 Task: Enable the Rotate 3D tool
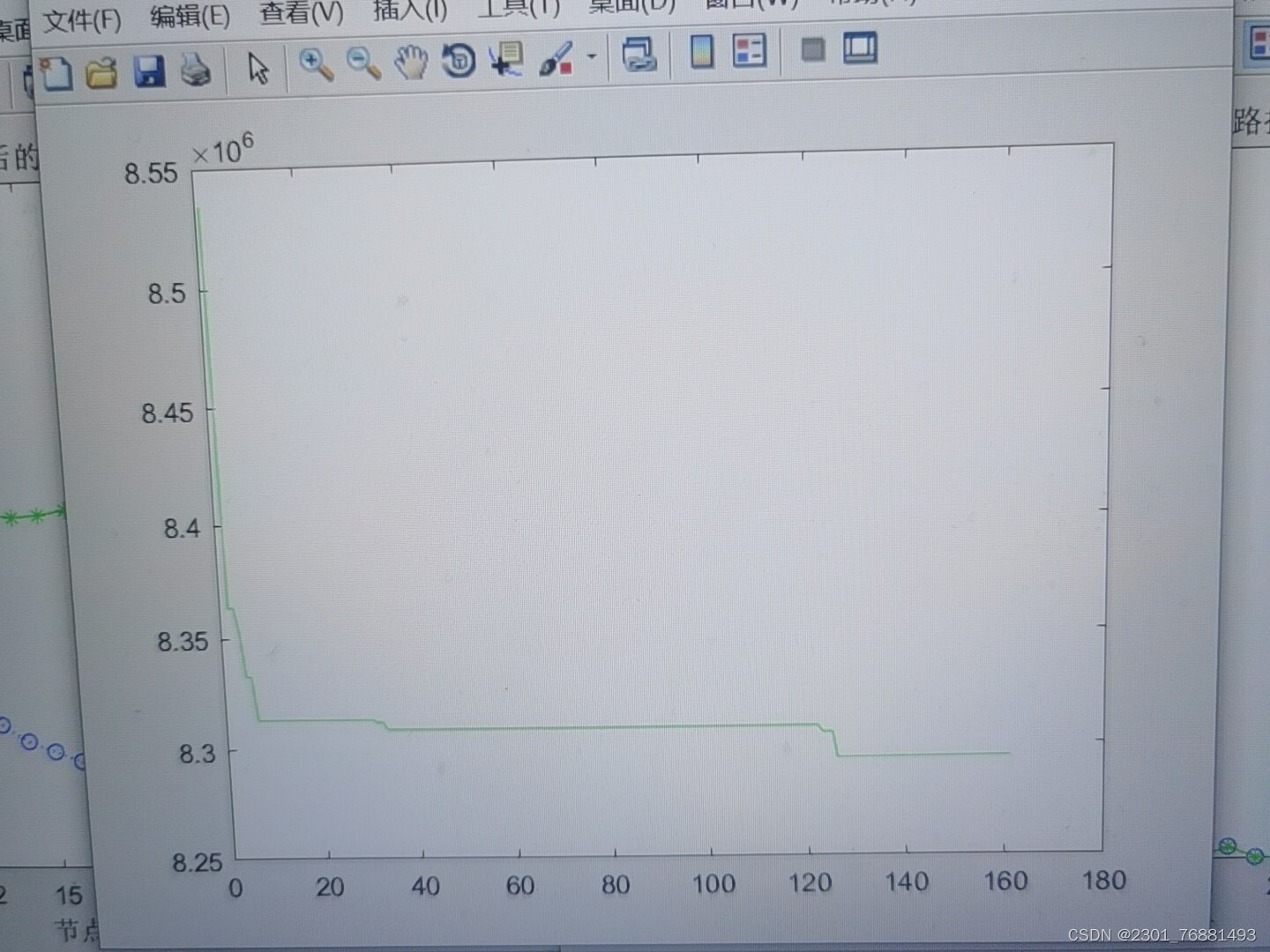458,61
